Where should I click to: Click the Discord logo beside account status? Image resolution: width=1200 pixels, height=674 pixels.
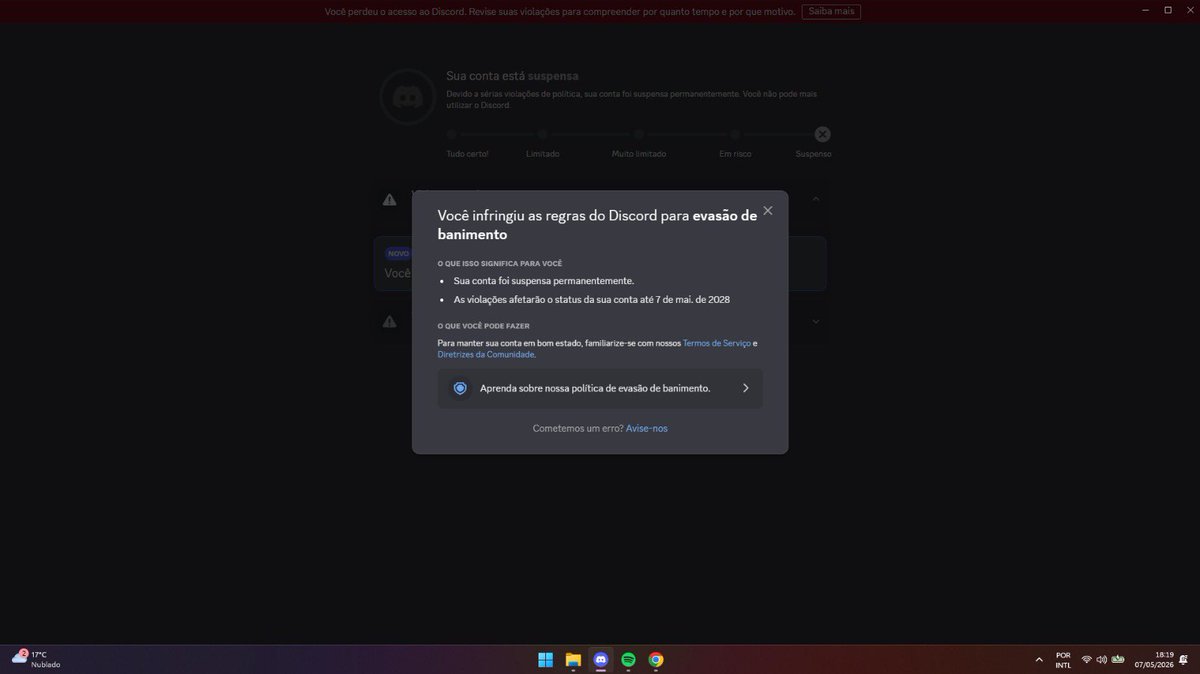[406, 97]
